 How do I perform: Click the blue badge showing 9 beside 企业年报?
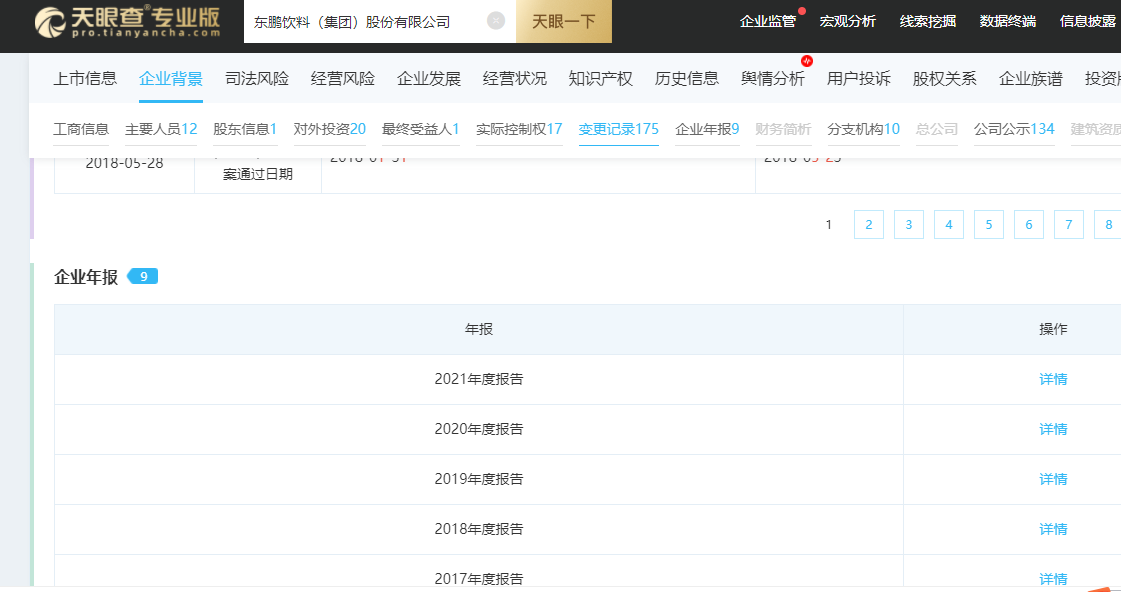pos(143,277)
